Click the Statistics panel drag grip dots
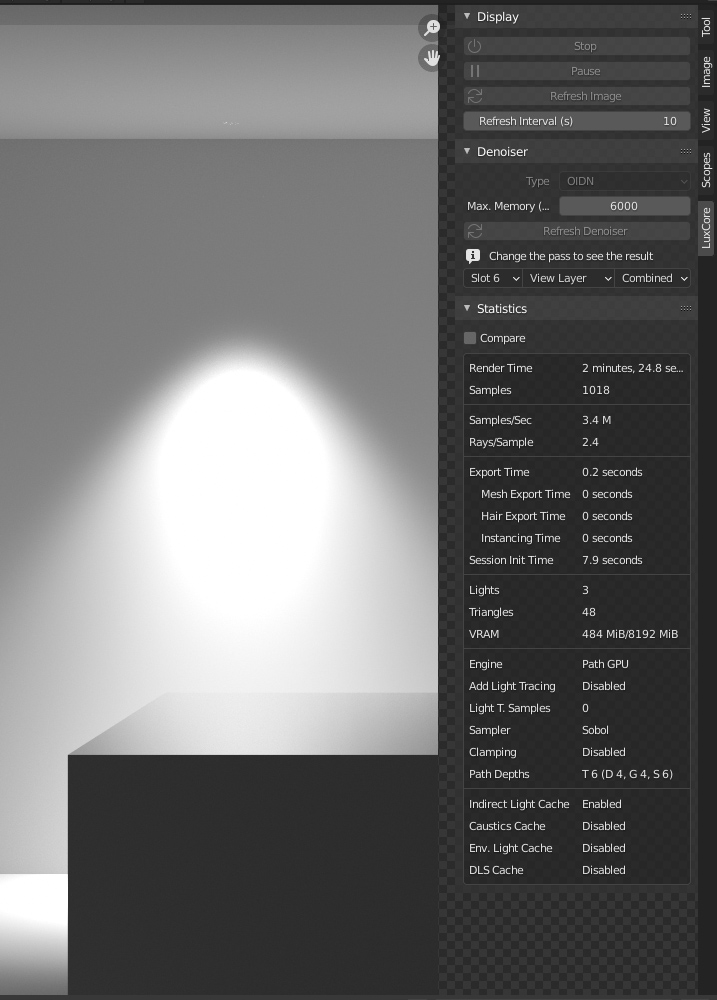The height and width of the screenshot is (1000, 717). tap(685, 308)
